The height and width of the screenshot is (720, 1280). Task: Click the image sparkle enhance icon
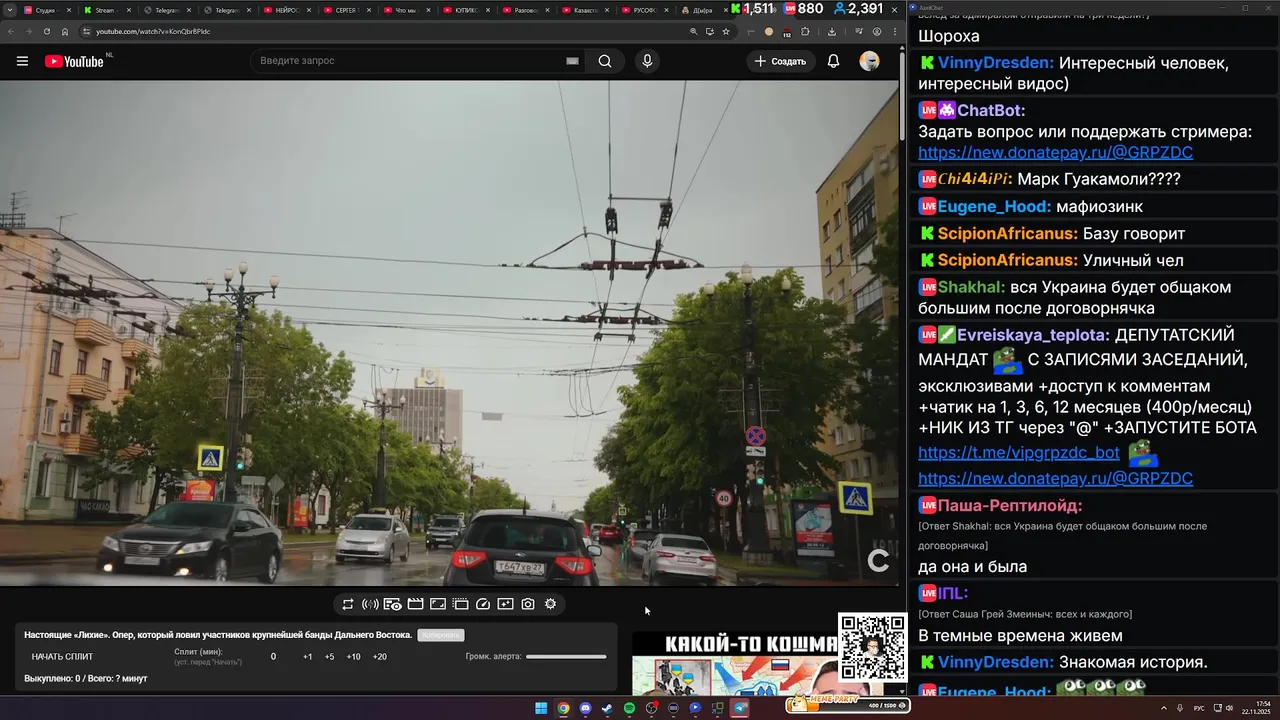pyautogui.click(x=505, y=604)
